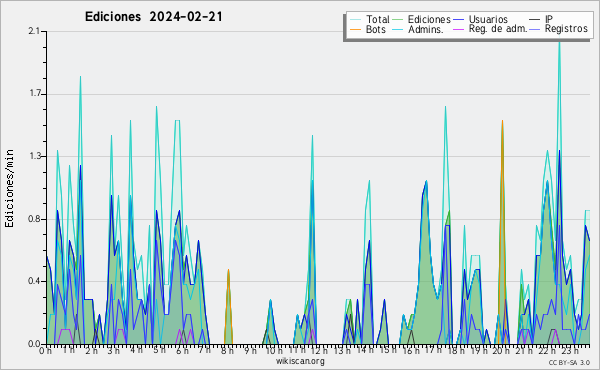Click the '17 h' x-axis label
Viewport: 600px width, 370px height.
click(433, 350)
